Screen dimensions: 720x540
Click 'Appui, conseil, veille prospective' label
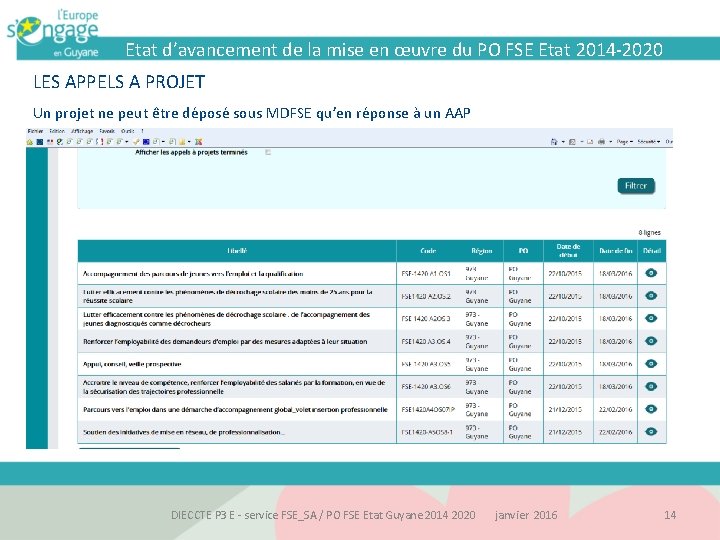[x=132, y=364]
